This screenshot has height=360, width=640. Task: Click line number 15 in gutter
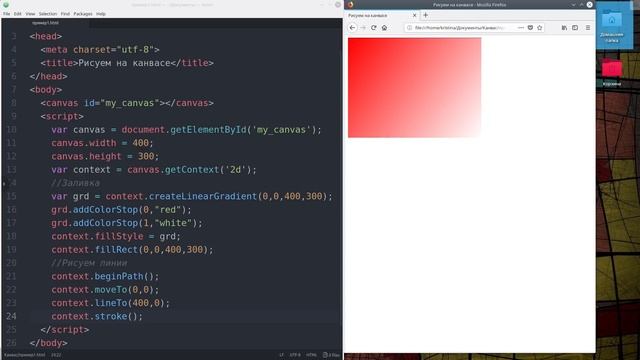pyautogui.click(x=11, y=196)
